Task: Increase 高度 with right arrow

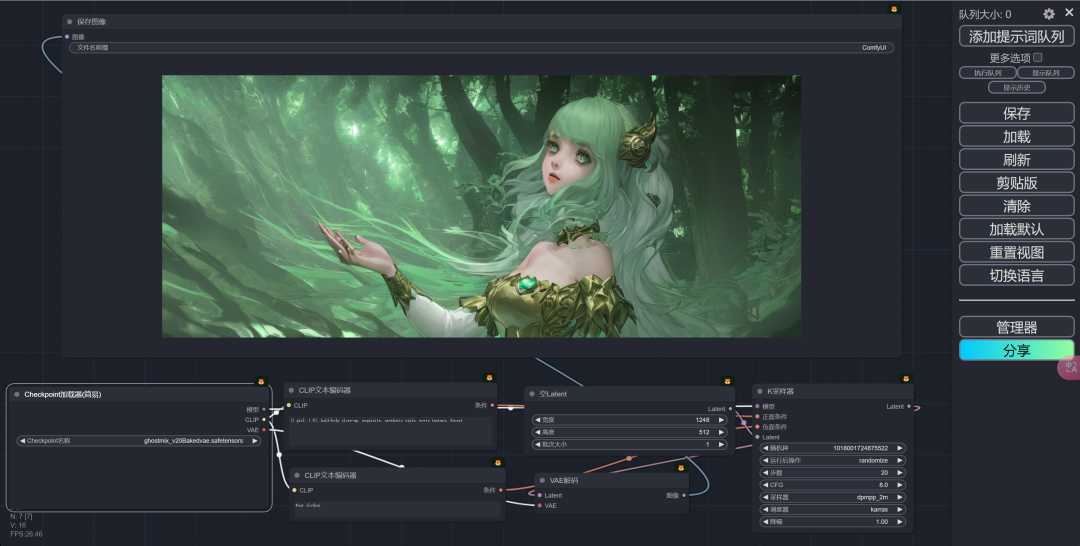Action: pyautogui.click(x=721, y=432)
